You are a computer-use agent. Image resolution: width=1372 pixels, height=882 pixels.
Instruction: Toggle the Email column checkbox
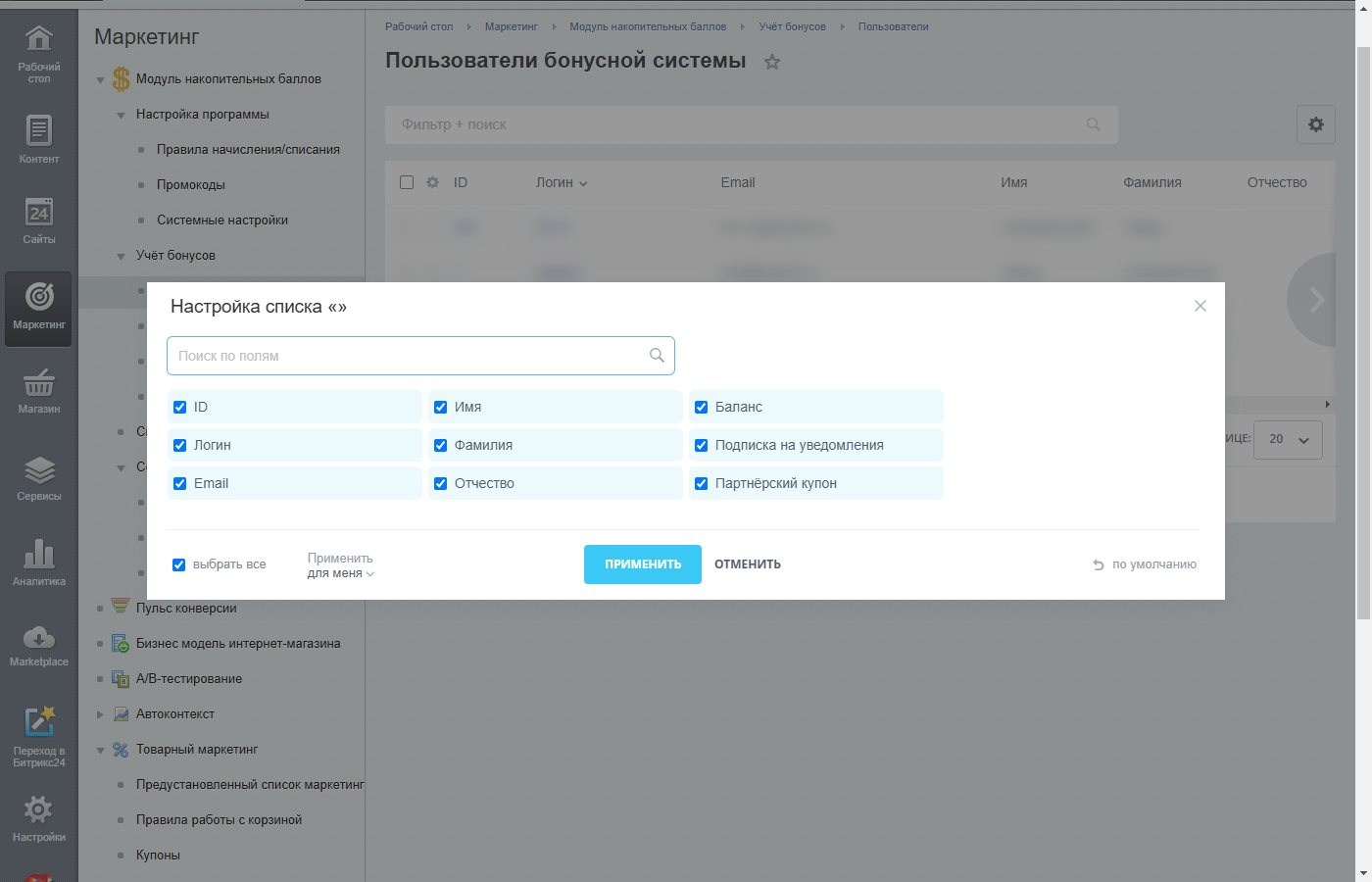(179, 483)
